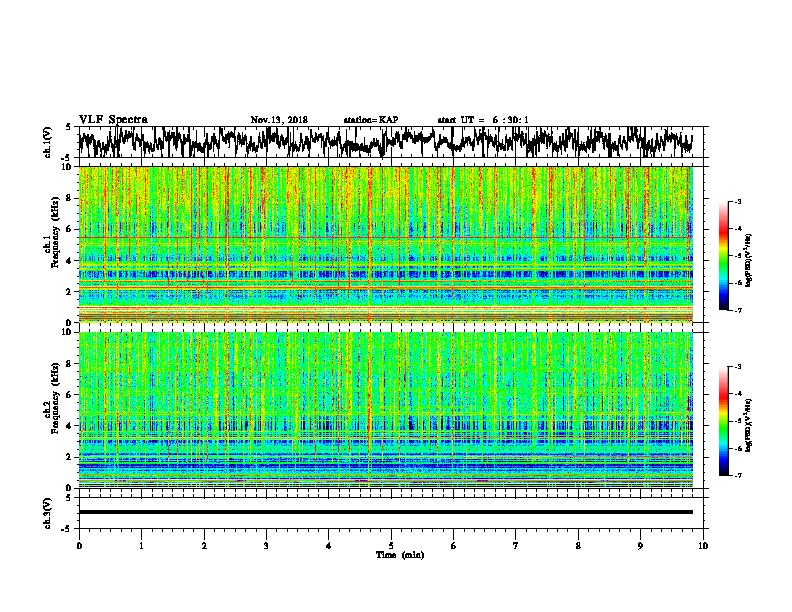792x612 pixels.
Task: Click the '1' tick on the time axis
Action: pyautogui.click(x=141, y=546)
